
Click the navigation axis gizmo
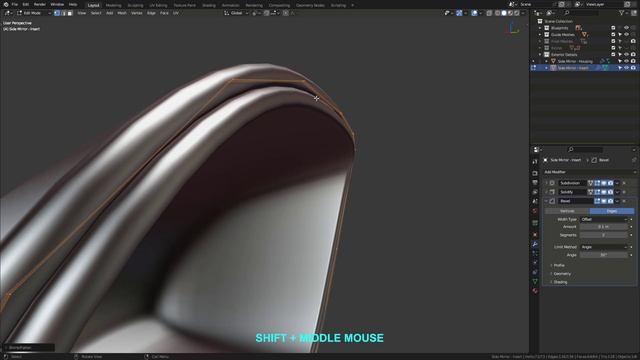(513, 29)
